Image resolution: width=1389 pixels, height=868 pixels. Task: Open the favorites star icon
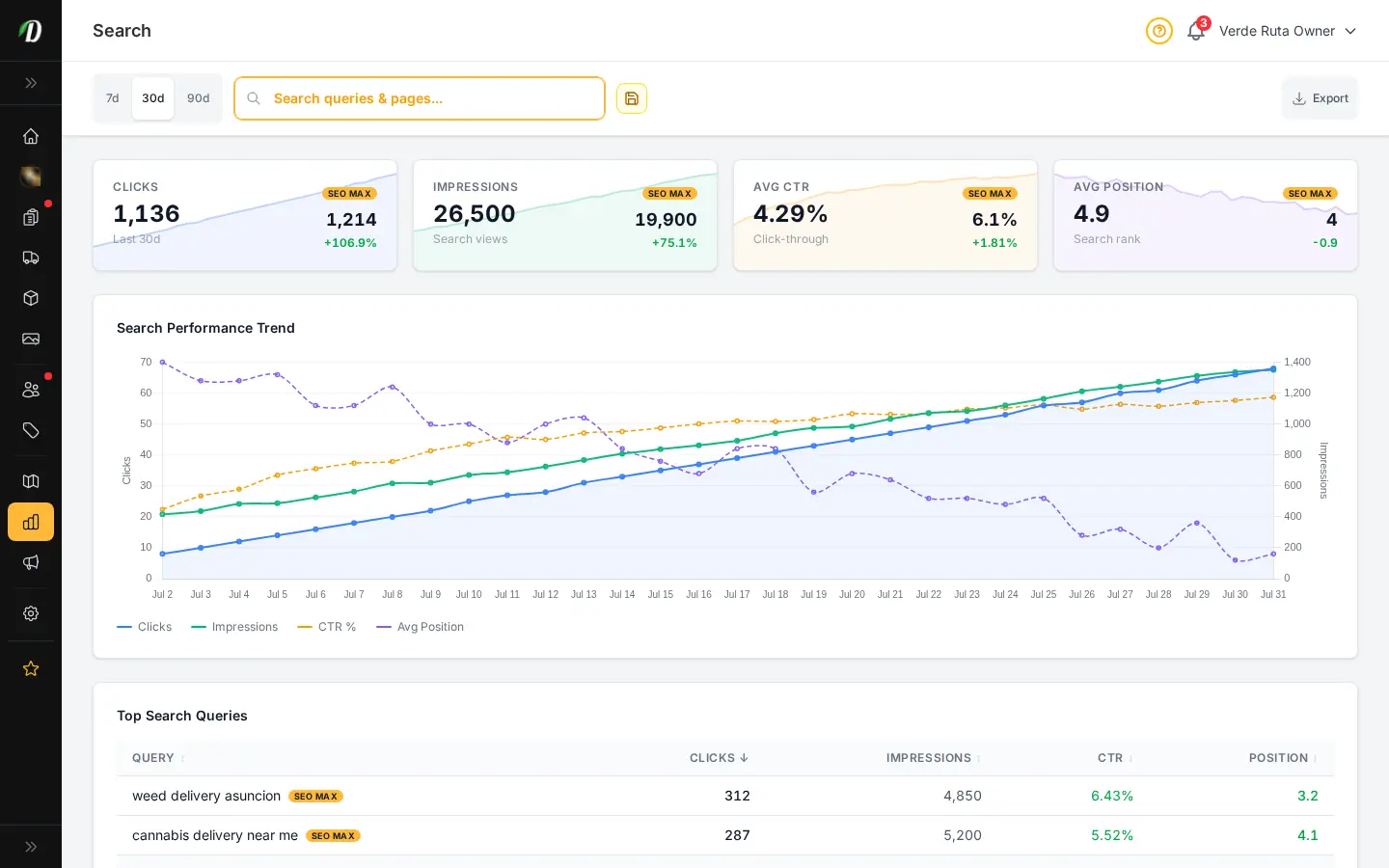(x=31, y=668)
